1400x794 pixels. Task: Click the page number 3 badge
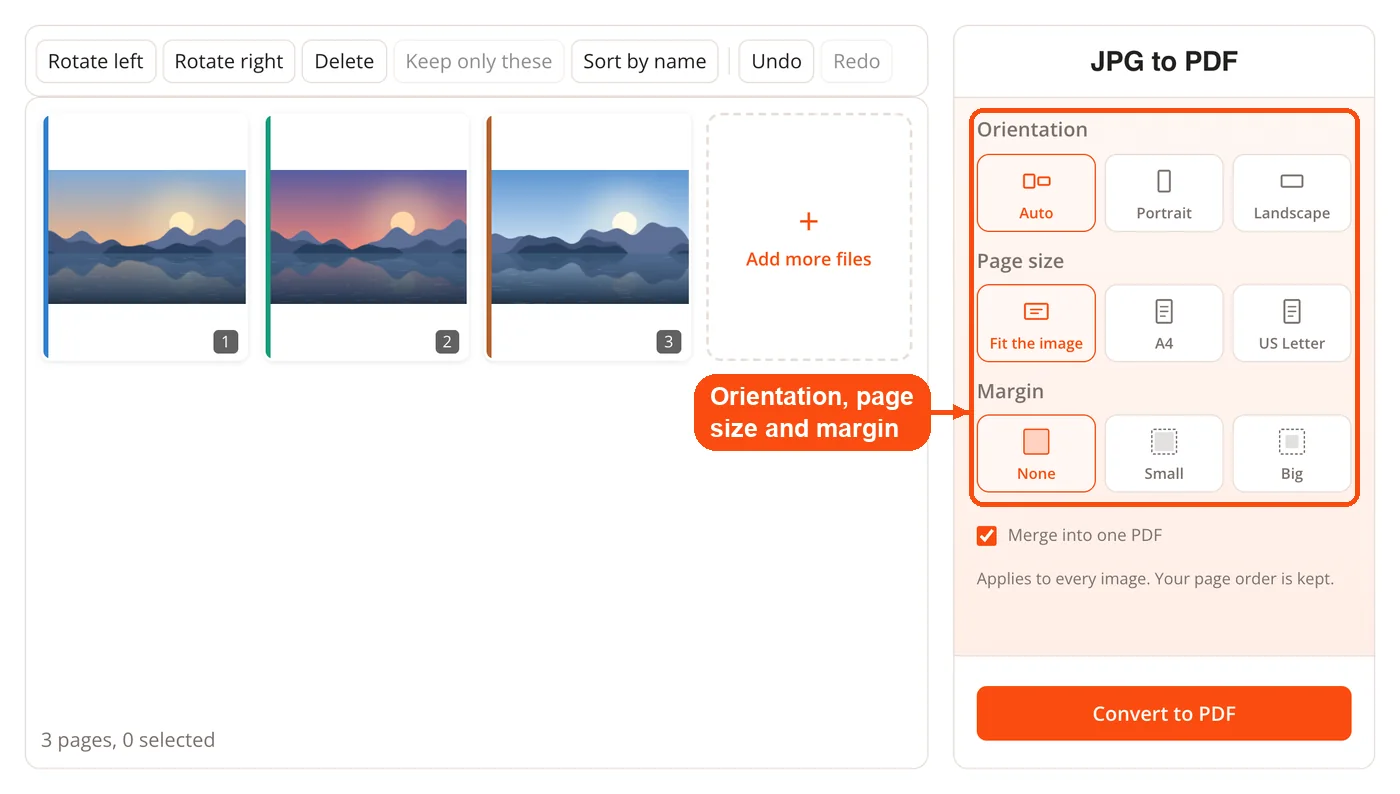click(669, 342)
